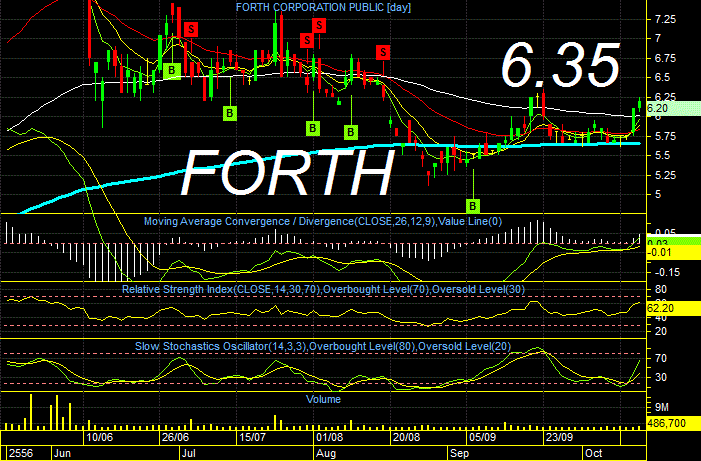
Task: Click the 5 price axis label
Action: click(658, 195)
